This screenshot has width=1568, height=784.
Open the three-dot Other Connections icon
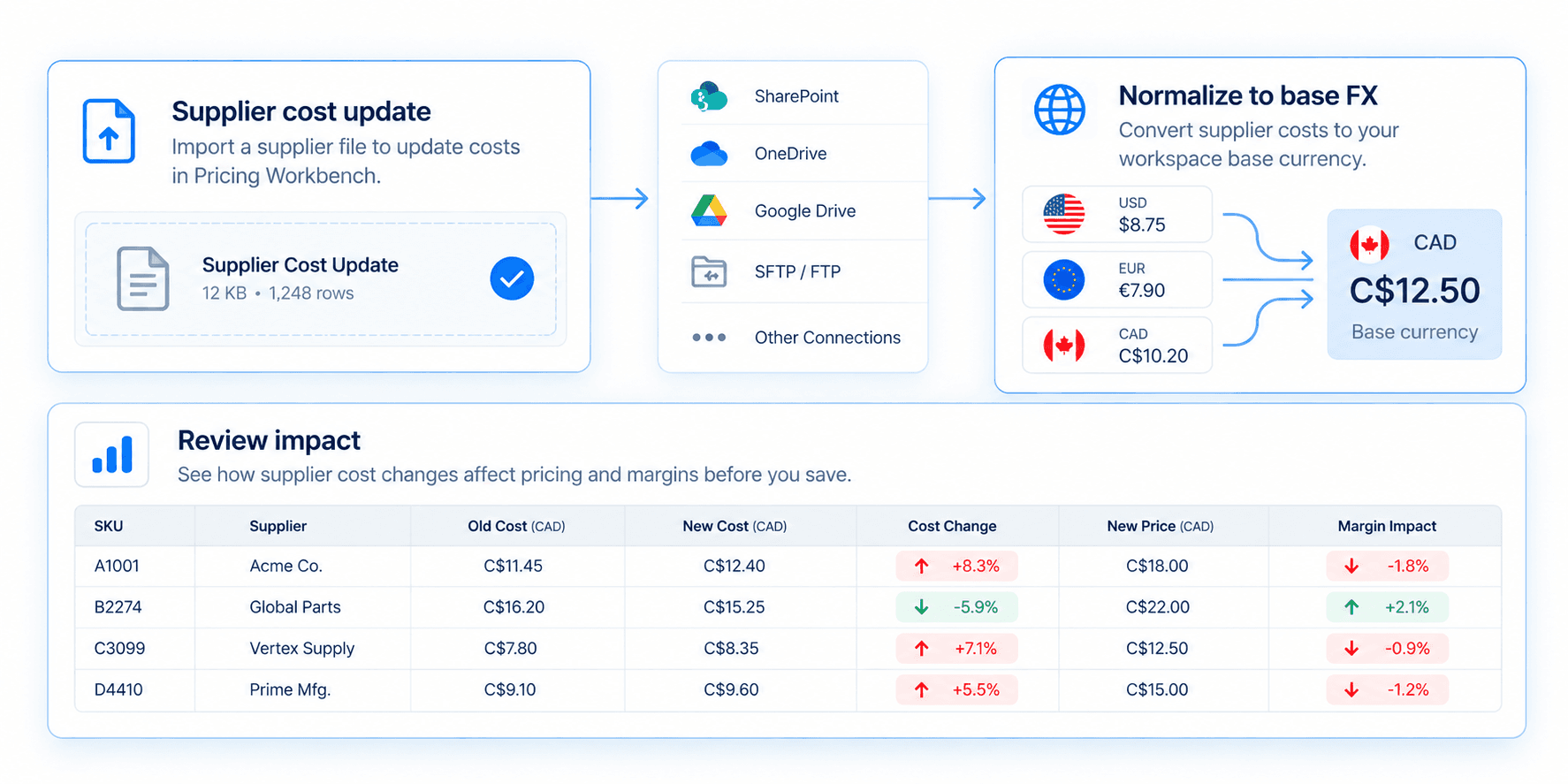coord(709,338)
